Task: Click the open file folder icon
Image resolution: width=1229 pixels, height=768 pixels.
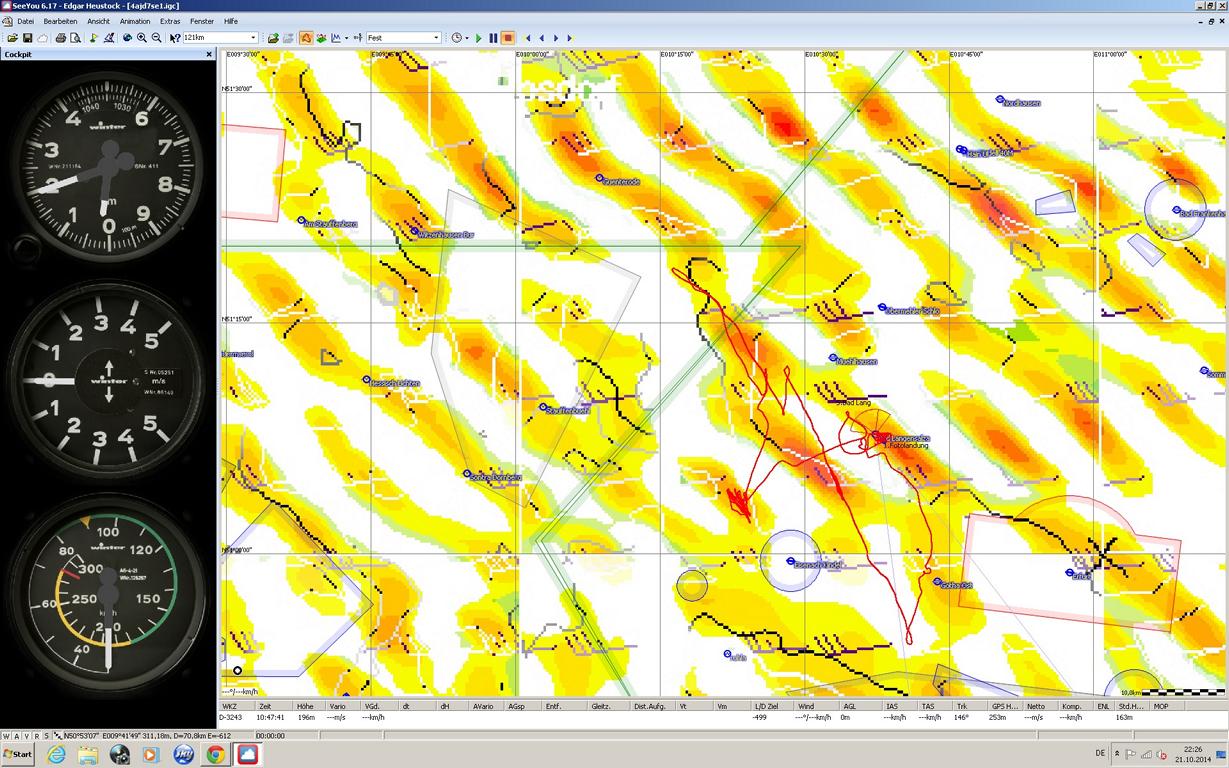Action: tap(12, 38)
